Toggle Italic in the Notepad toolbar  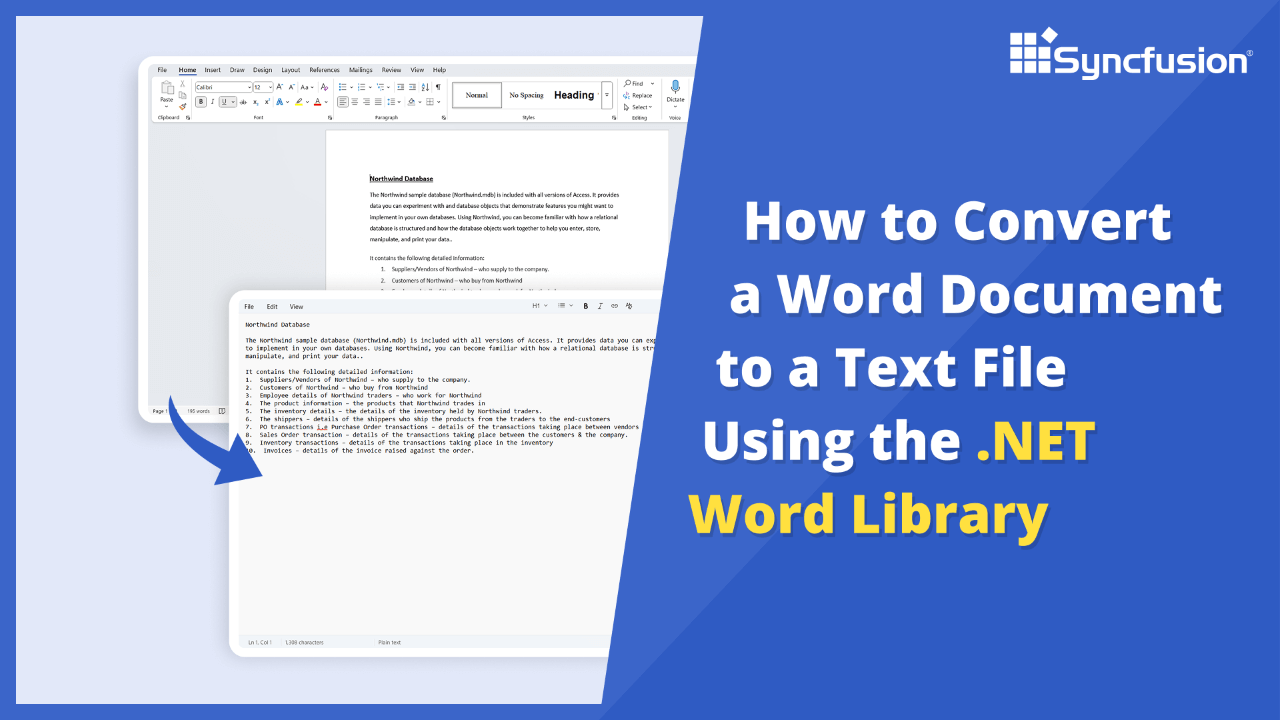[x=600, y=306]
